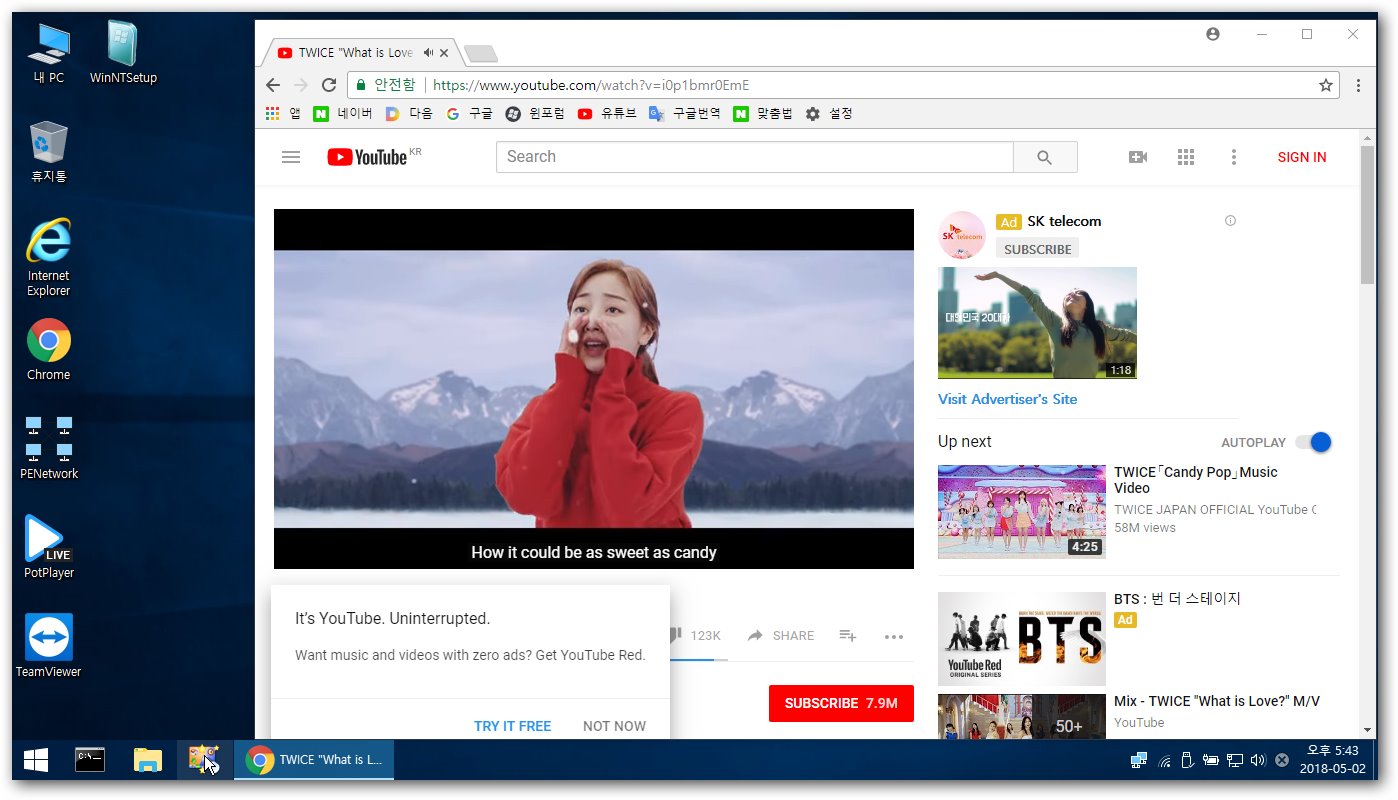The width and height of the screenshot is (1398, 800).
Task: Share the video via SHARE button
Action: pos(781,635)
